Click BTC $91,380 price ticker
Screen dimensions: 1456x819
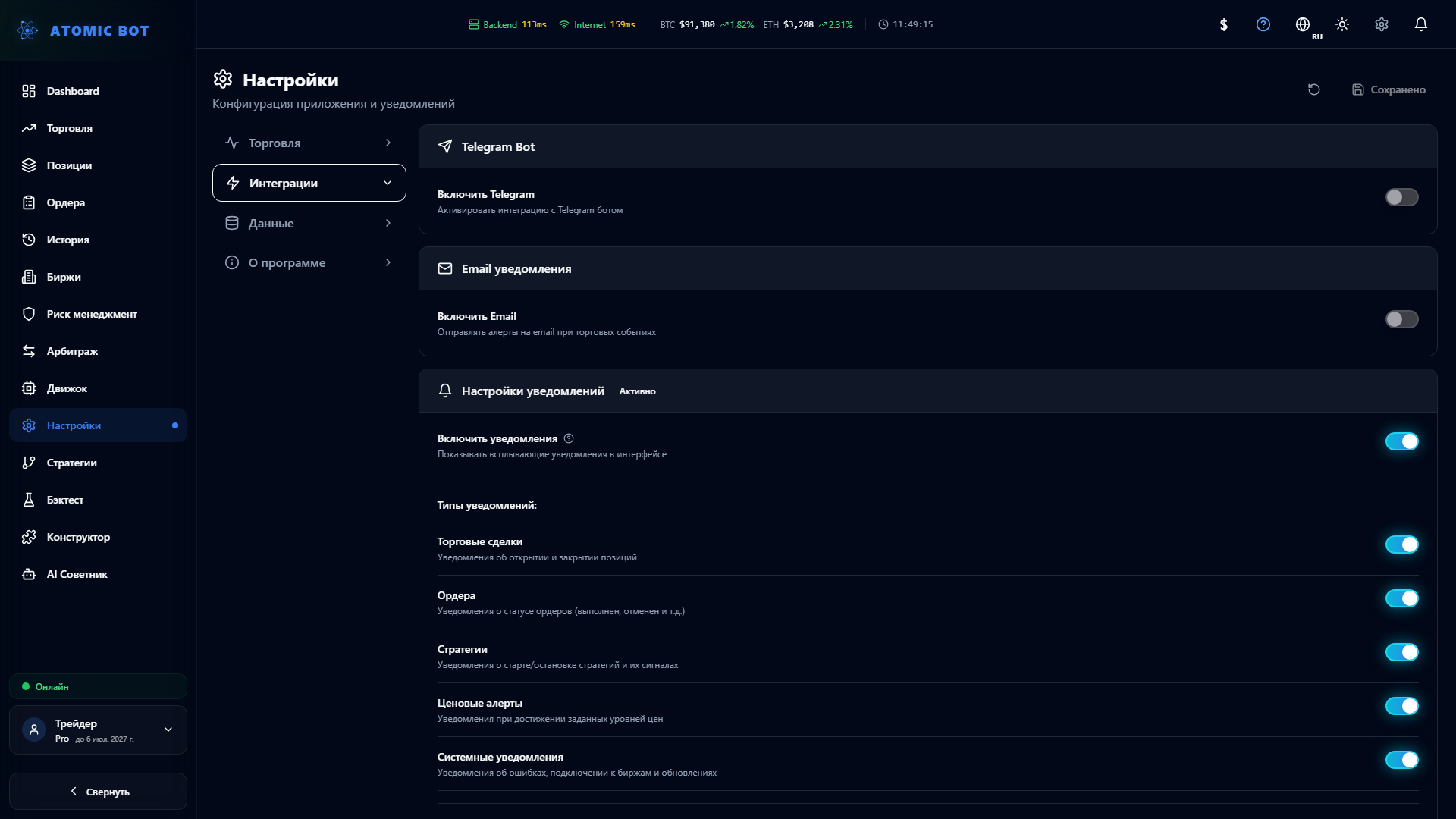707,24
